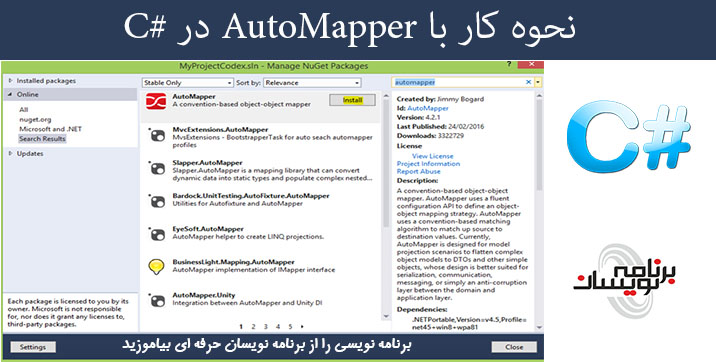Screen dimensions: 716x362
Task: Click the Bardock.UnitTesting.AutoFixture.AutoMapper package icon
Action: pyautogui.click(x=157, y=201)
